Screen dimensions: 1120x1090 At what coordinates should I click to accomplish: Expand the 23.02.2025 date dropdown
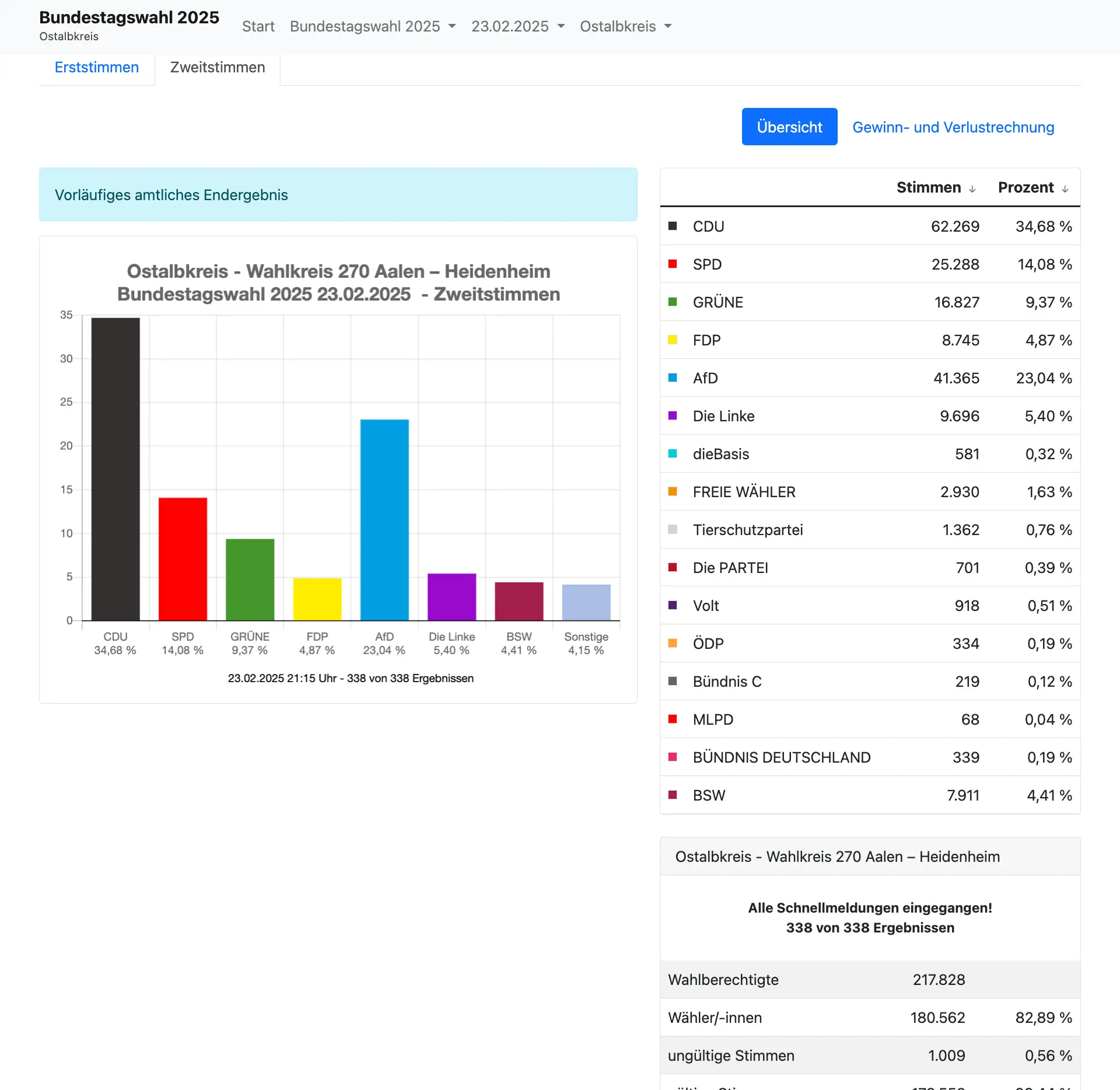518,26
